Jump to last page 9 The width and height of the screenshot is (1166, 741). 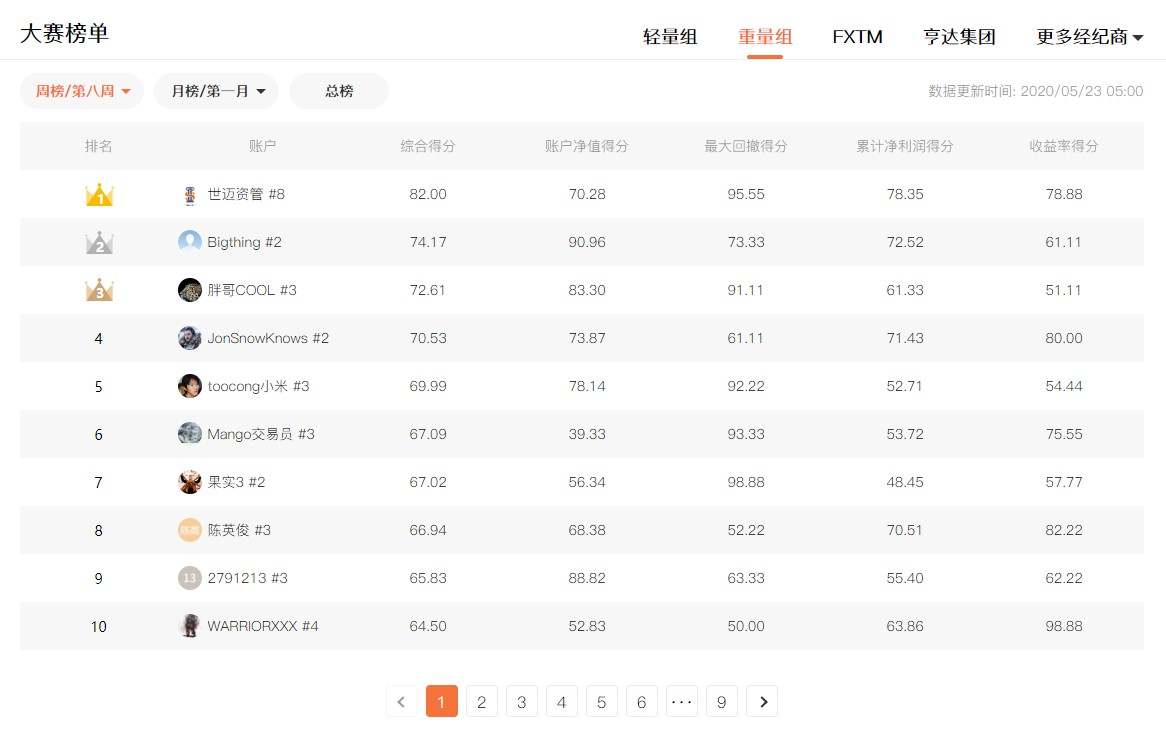(721, 702)
